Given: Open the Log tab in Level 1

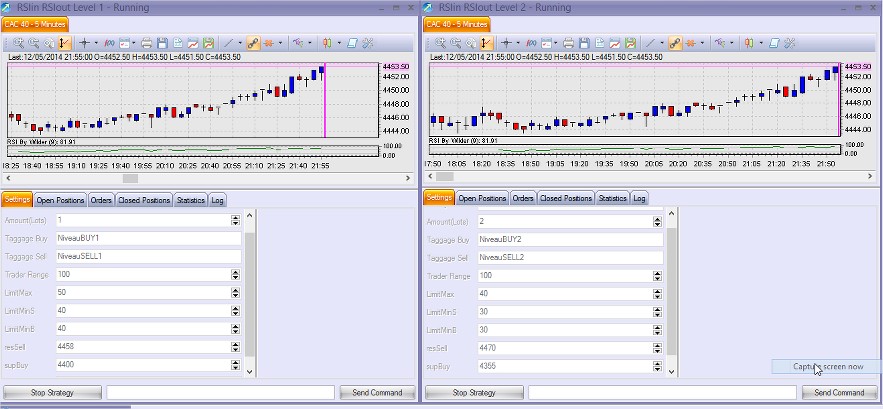Looking at the screenshot, I should (217, 200).
